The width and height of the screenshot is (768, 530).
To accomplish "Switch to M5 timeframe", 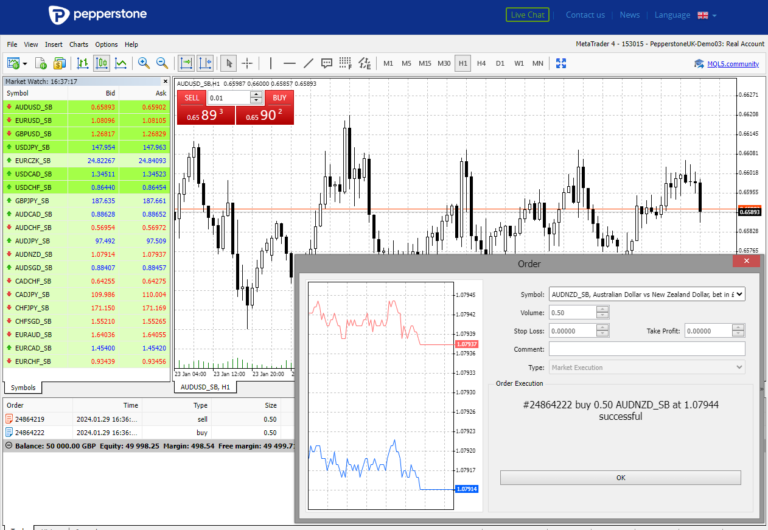I will [x=406, y=64].
